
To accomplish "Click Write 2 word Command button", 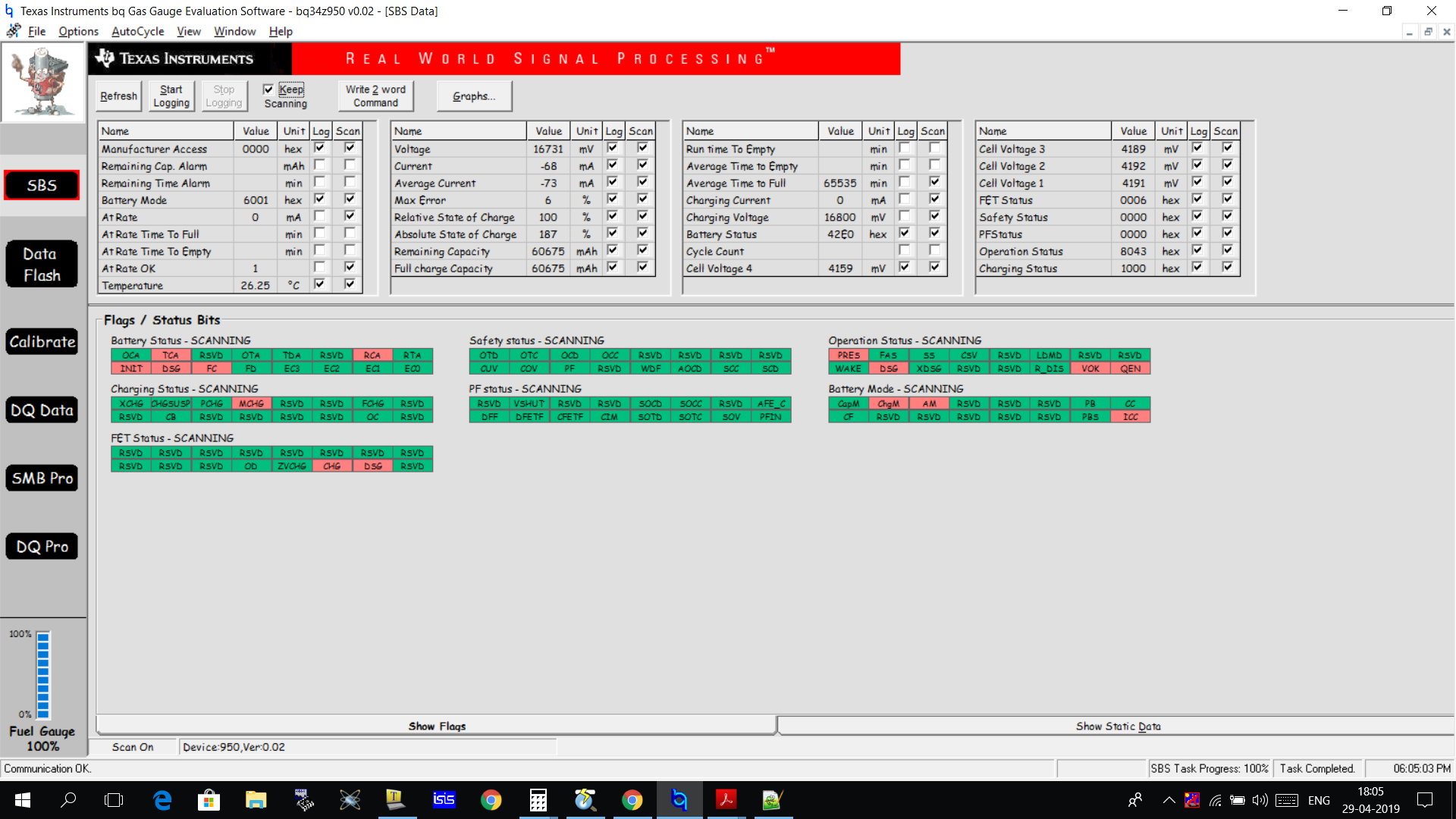I will pos(375,96).
